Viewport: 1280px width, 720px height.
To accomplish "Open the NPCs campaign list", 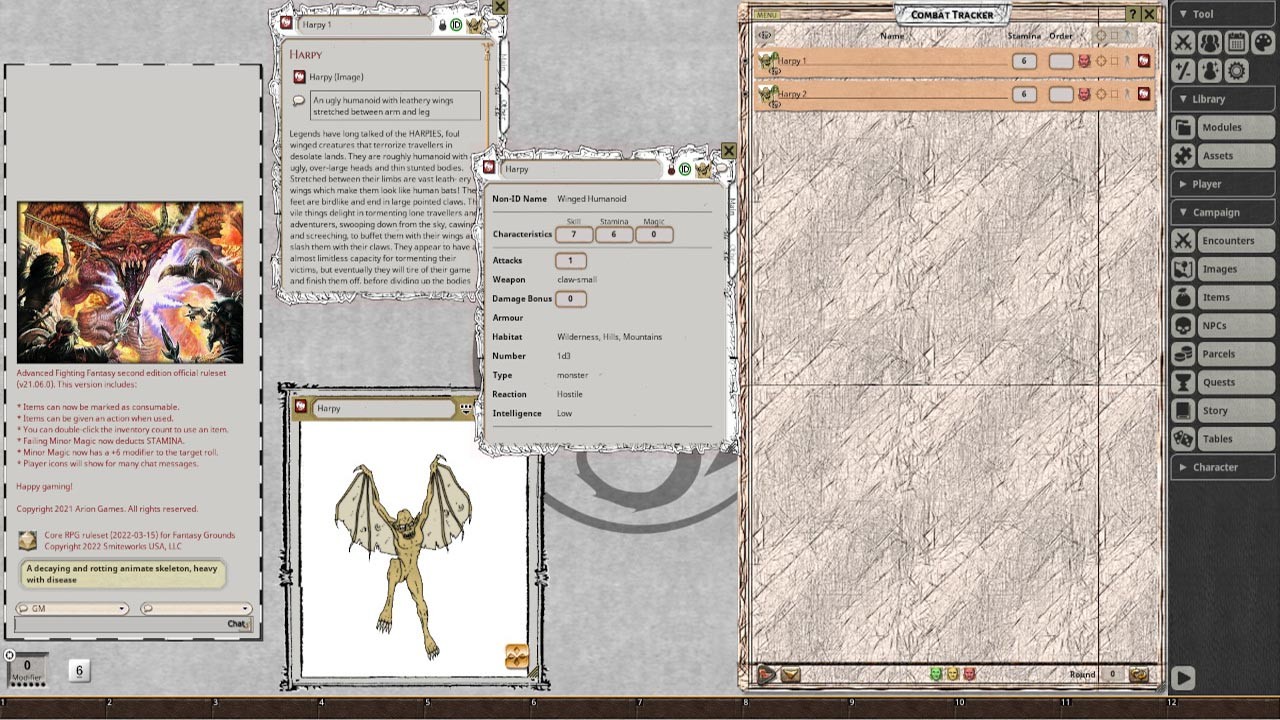I will tap(1223, 326).
